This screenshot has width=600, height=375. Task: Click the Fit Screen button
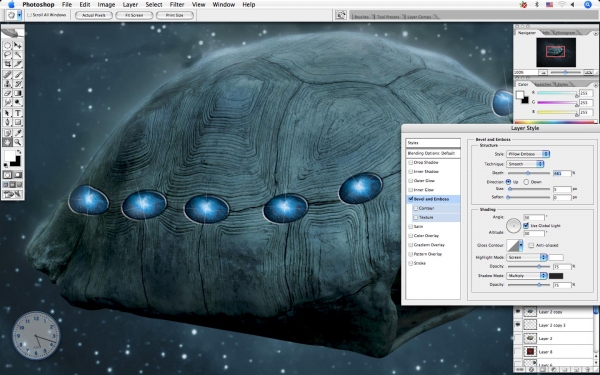click(x=134, y=15)
